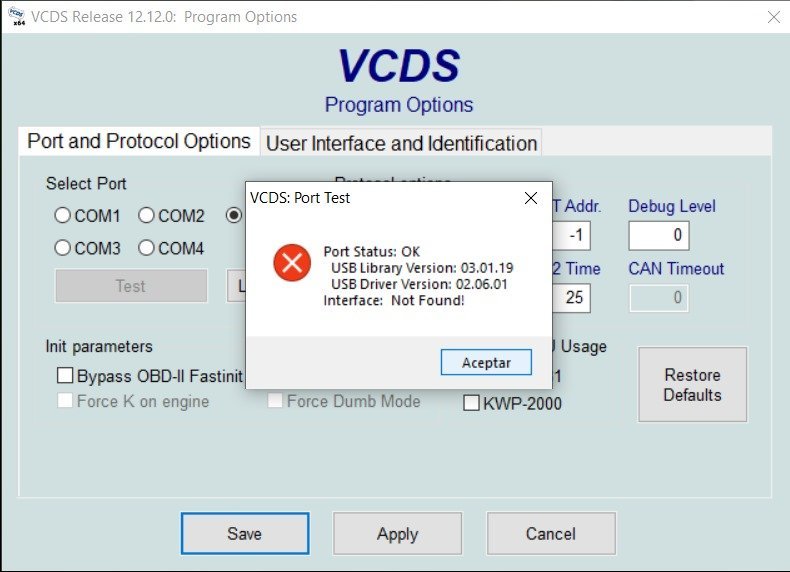Image resolution: width=790 pixels, height=572 pixels.
Task: Click the selected port radio button beside COM2
Action: click(x=234, y=216)
